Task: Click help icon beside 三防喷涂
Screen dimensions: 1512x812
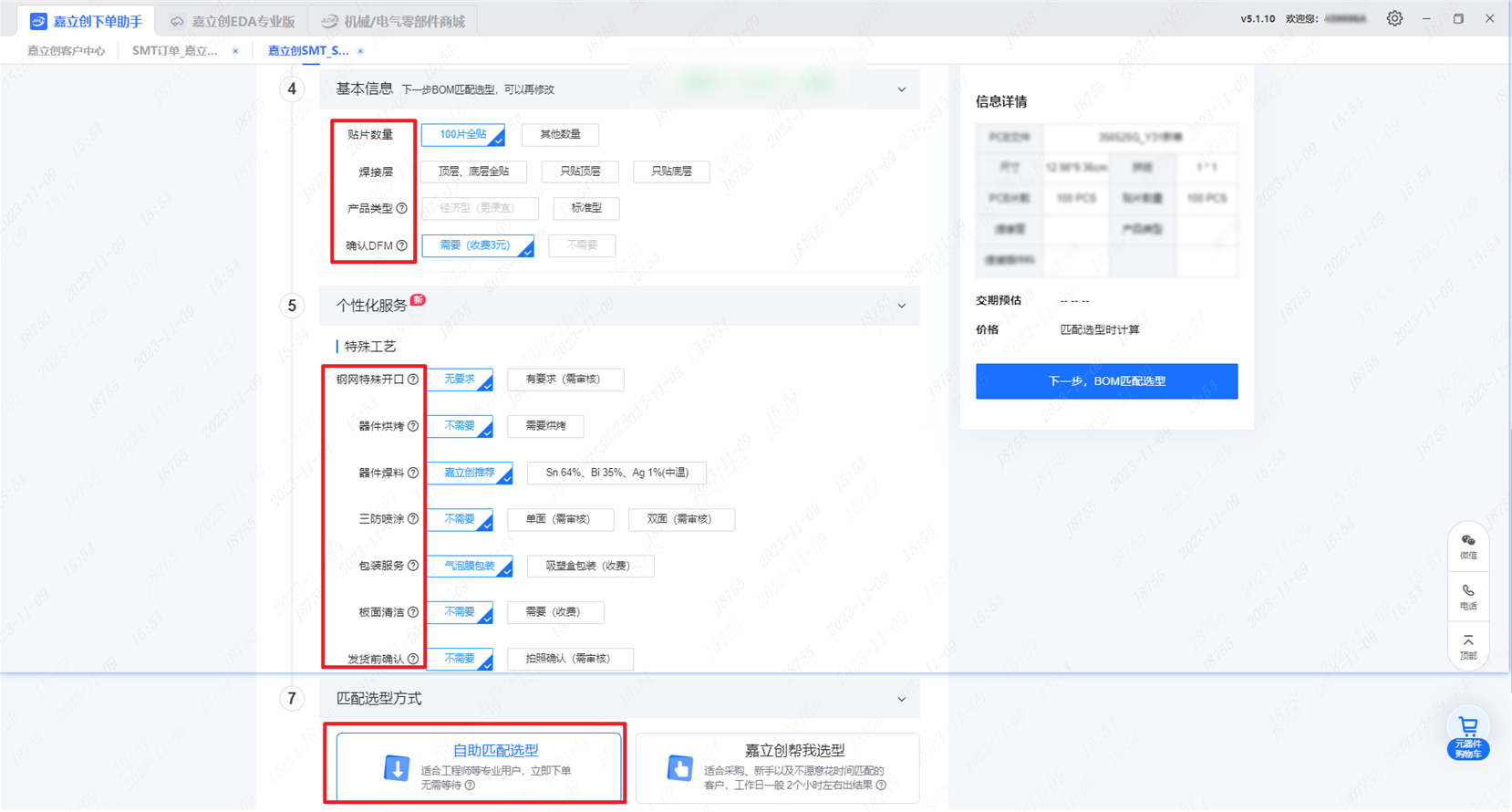Action: (x=413, y=519)
